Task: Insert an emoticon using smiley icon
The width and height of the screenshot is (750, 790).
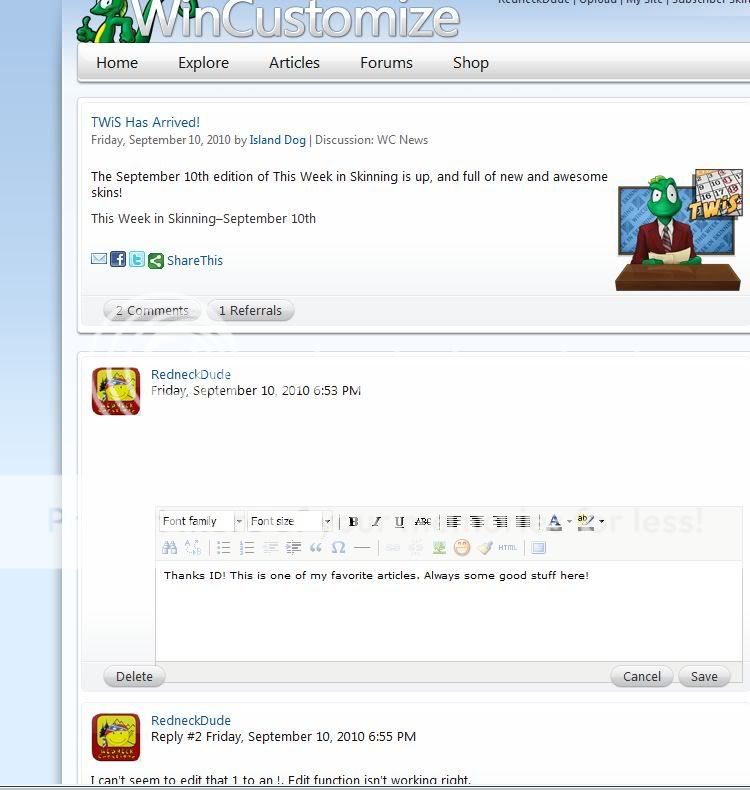Action: click(x=462, y=547)
